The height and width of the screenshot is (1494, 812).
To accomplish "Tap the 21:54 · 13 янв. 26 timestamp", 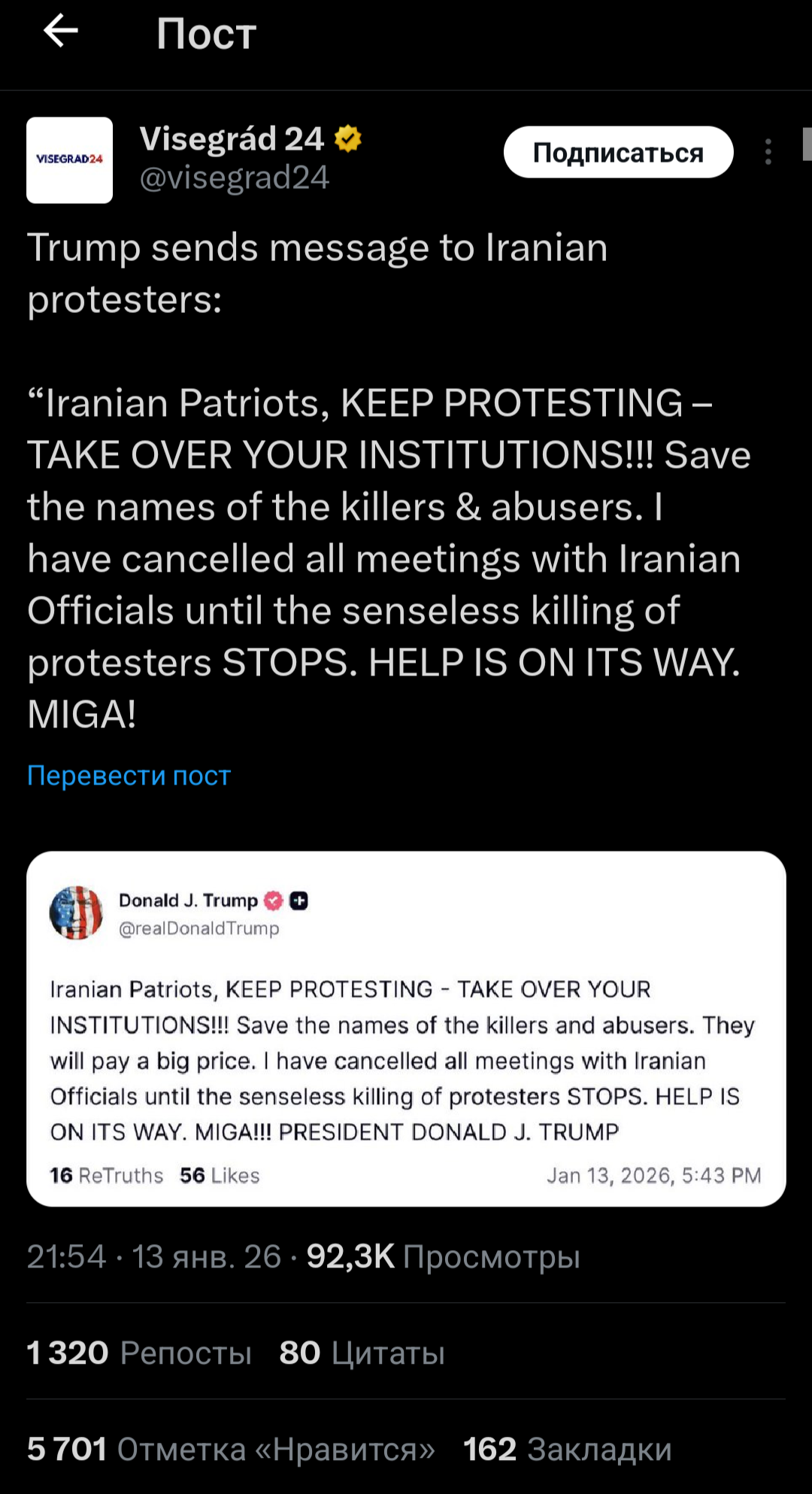I will (x=154, y=1256).
